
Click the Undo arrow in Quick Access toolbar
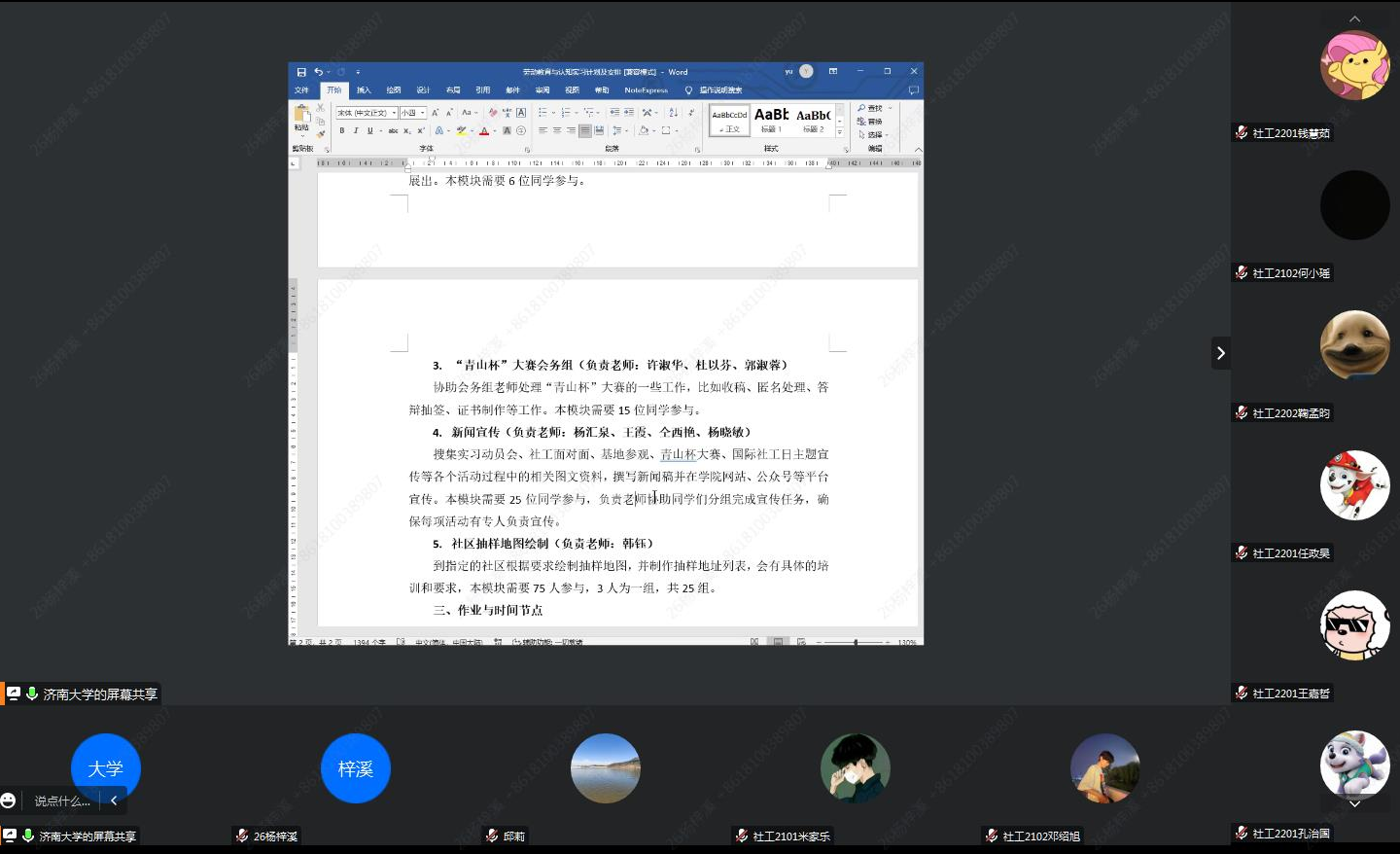[318, 72]
